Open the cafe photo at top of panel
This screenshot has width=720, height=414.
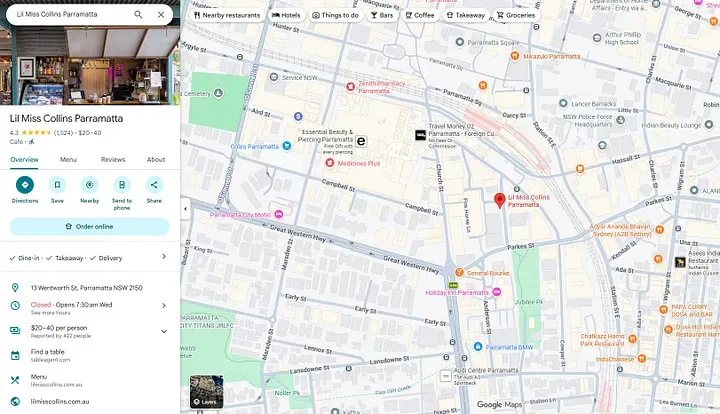90,64
